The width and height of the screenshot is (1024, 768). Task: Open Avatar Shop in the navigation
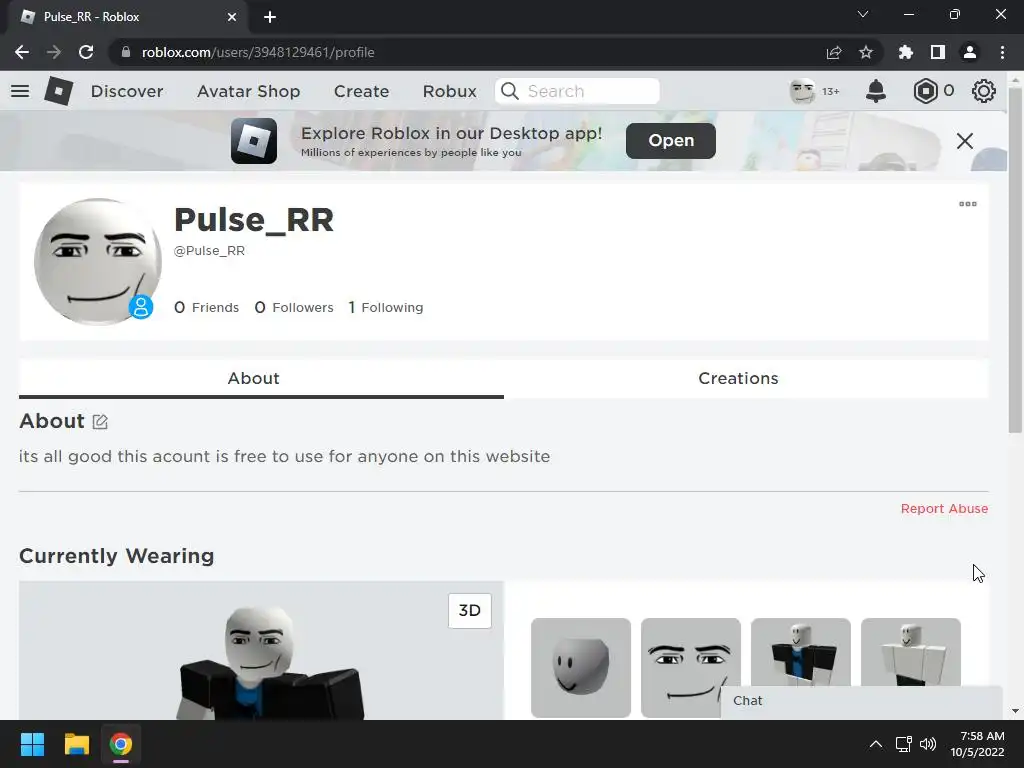[x=249, y=91]
